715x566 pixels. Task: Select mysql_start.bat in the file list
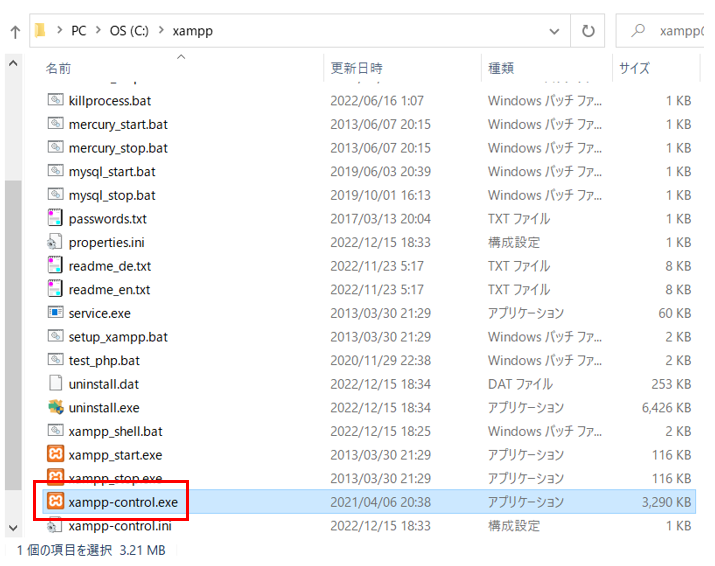(112, 172)
